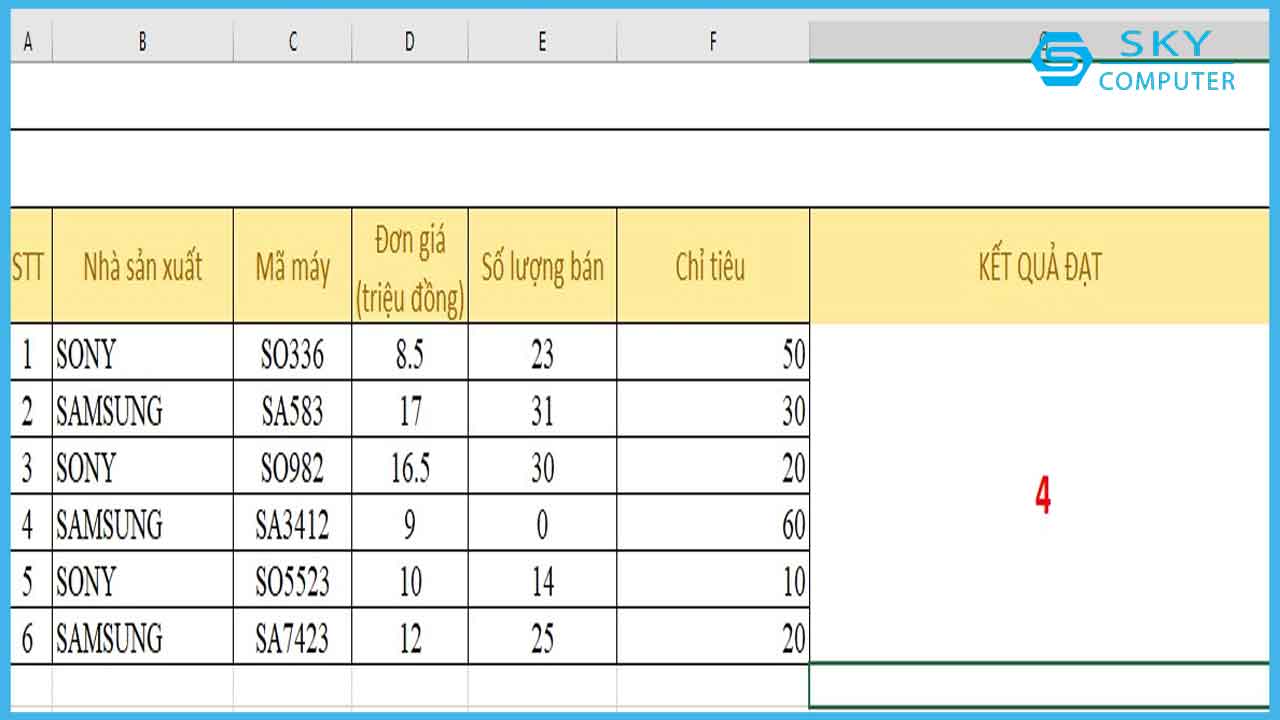Click the "Số lượng bán" header cell
1280x720 pixels.
[x=543, y=266]
